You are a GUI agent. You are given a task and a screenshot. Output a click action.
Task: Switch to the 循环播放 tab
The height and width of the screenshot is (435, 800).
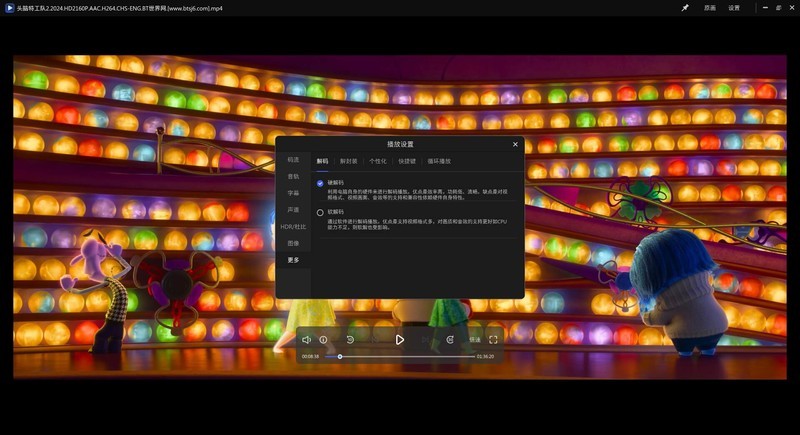tap(439, 161)
